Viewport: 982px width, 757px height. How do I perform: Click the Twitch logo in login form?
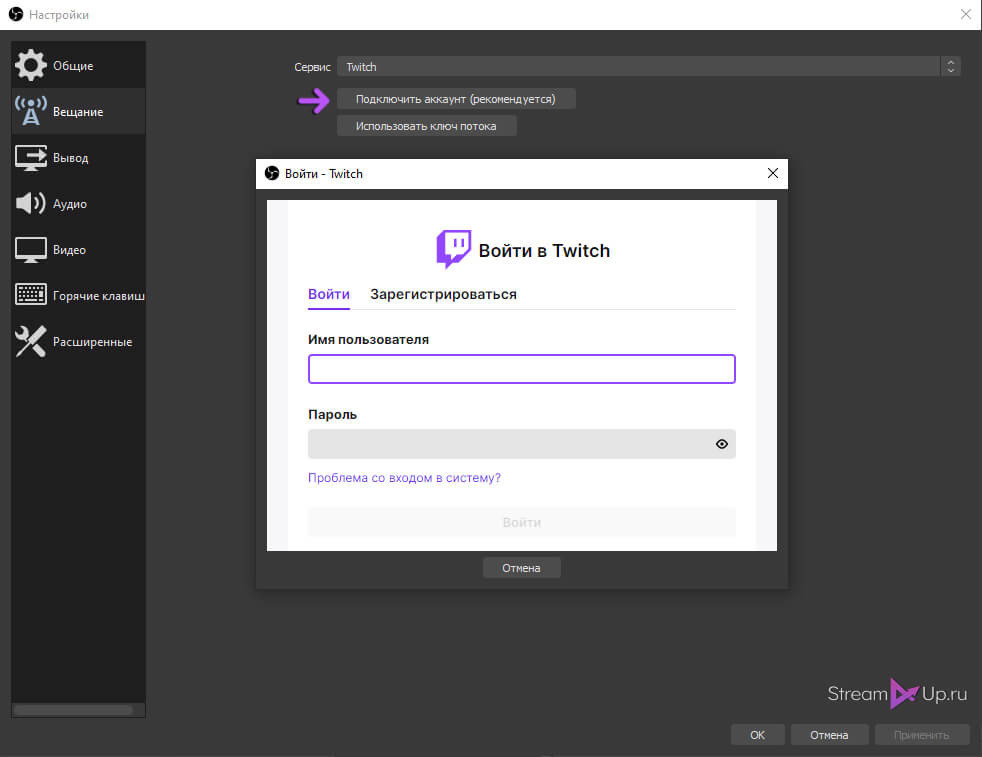tap(453, 249)
